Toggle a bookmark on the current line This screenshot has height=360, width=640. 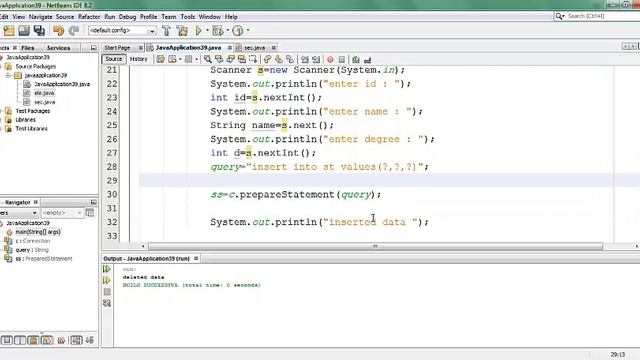[x=290, y=60]
